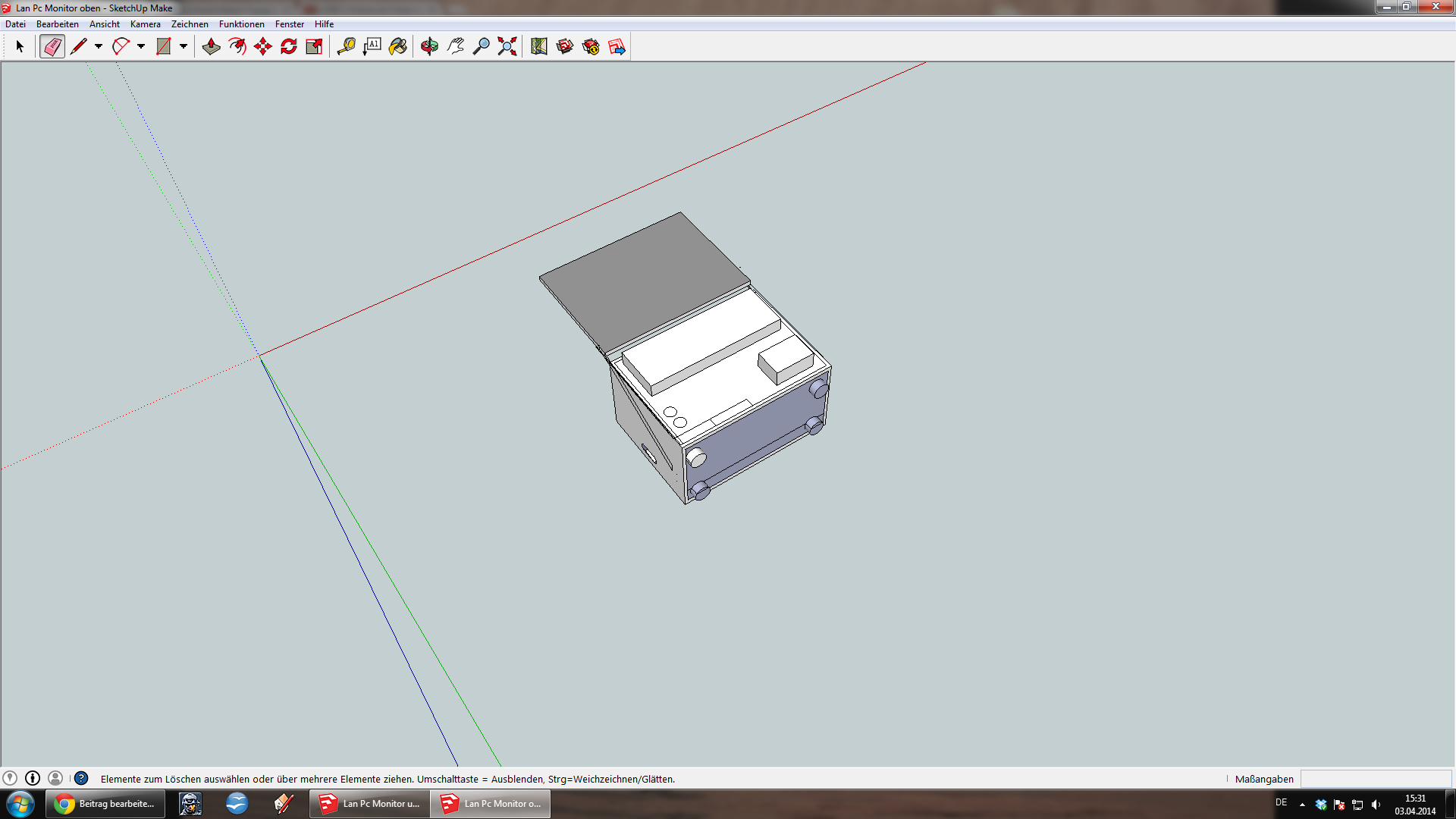This screenshot has width=1456, height=819.
Task: Click the Zoom Extents icon
Action: pyautogui.click(x=507, y=47)
